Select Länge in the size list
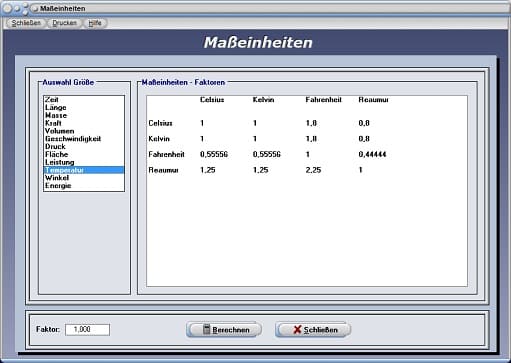This screenshot has height=363, width=511. coord(84,107)
